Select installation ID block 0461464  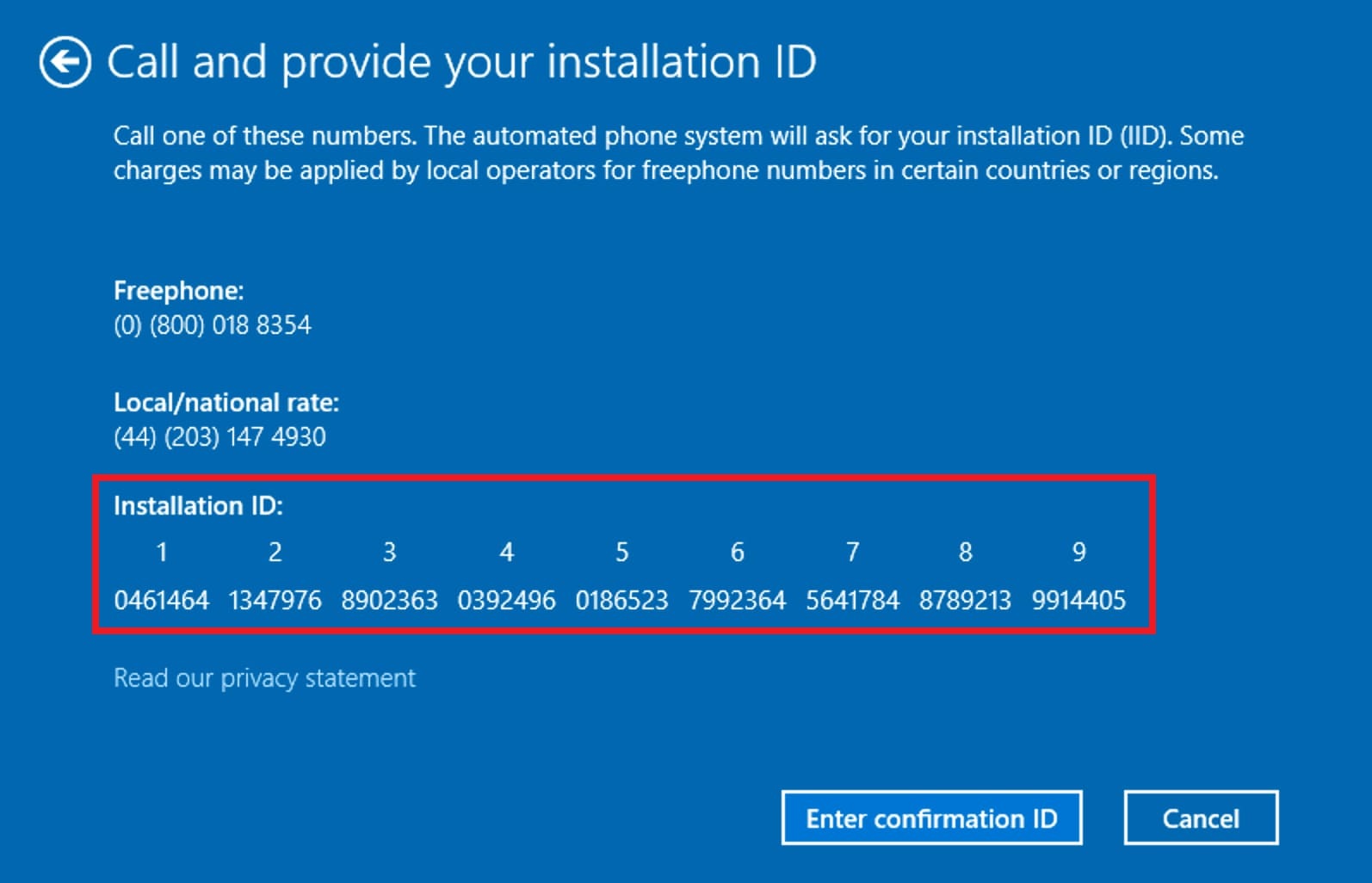pos(161,600)
